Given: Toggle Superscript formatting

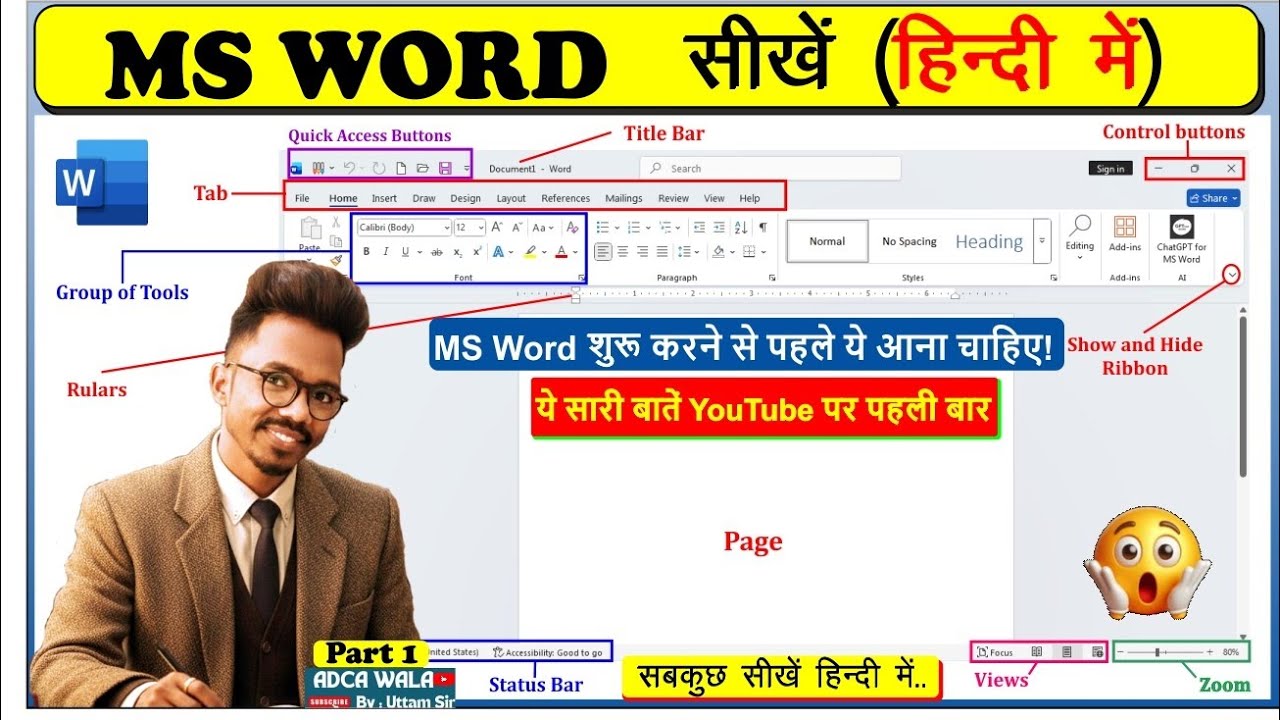Looking at the screenshot, I should (477, 252).
